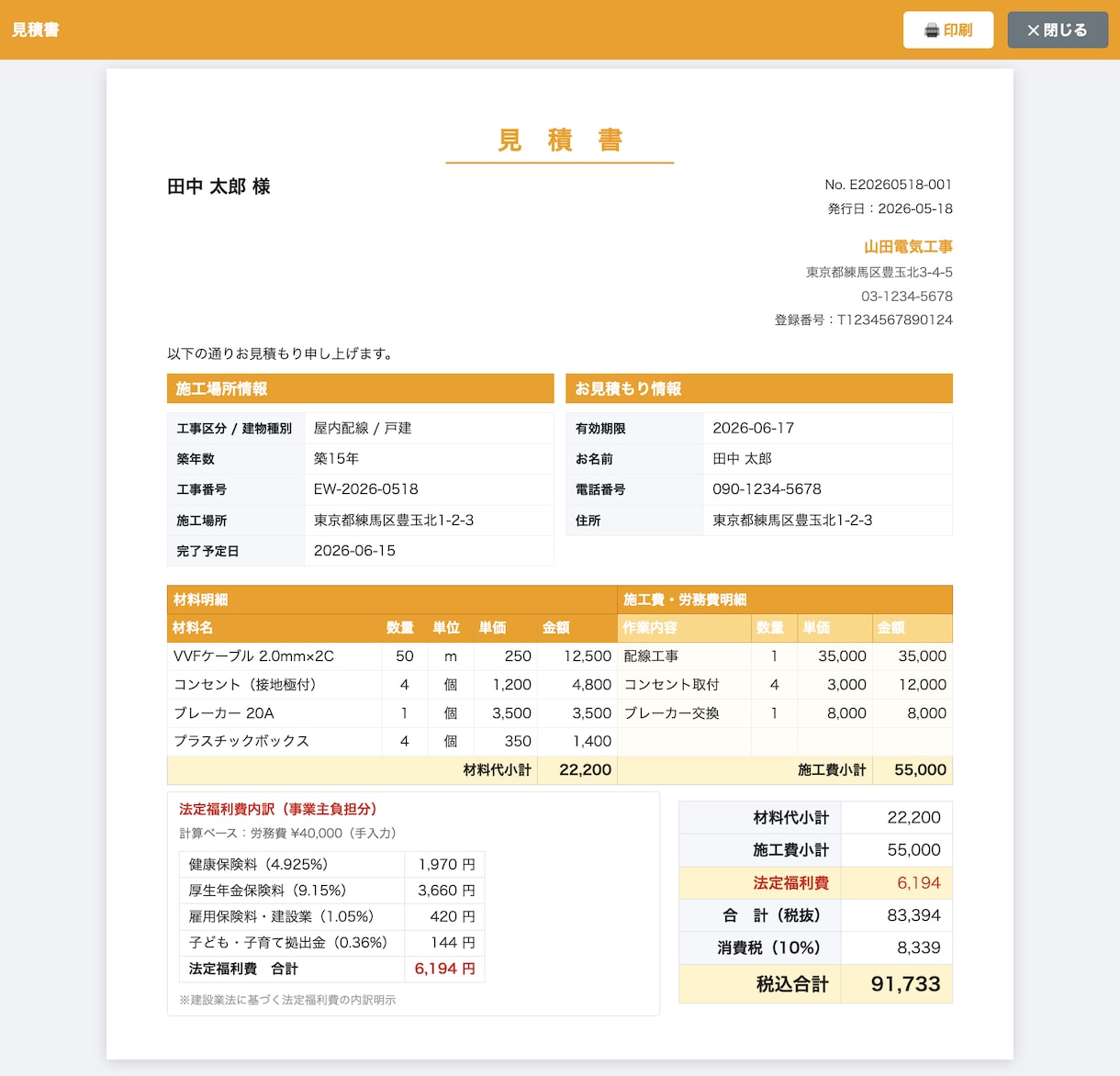
Task: Click the 消費税（10%） amount 8,339
Action: (918, 947)
